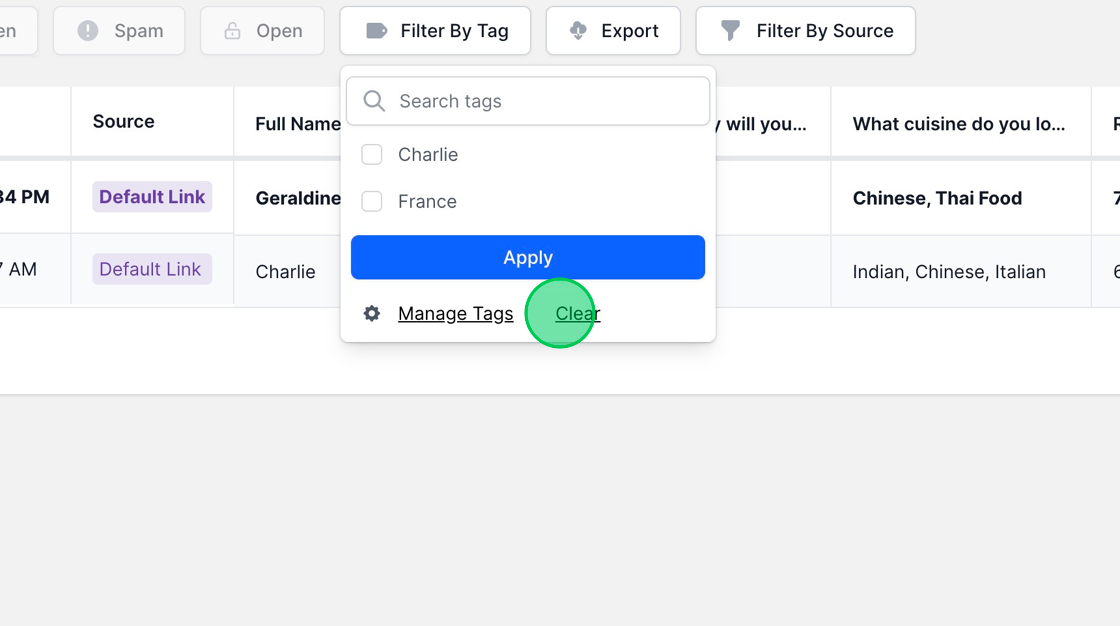This screenshot has height=626, width=1120.
Task: Open the Filter By Tag dropdown
Action: (435, 30)
